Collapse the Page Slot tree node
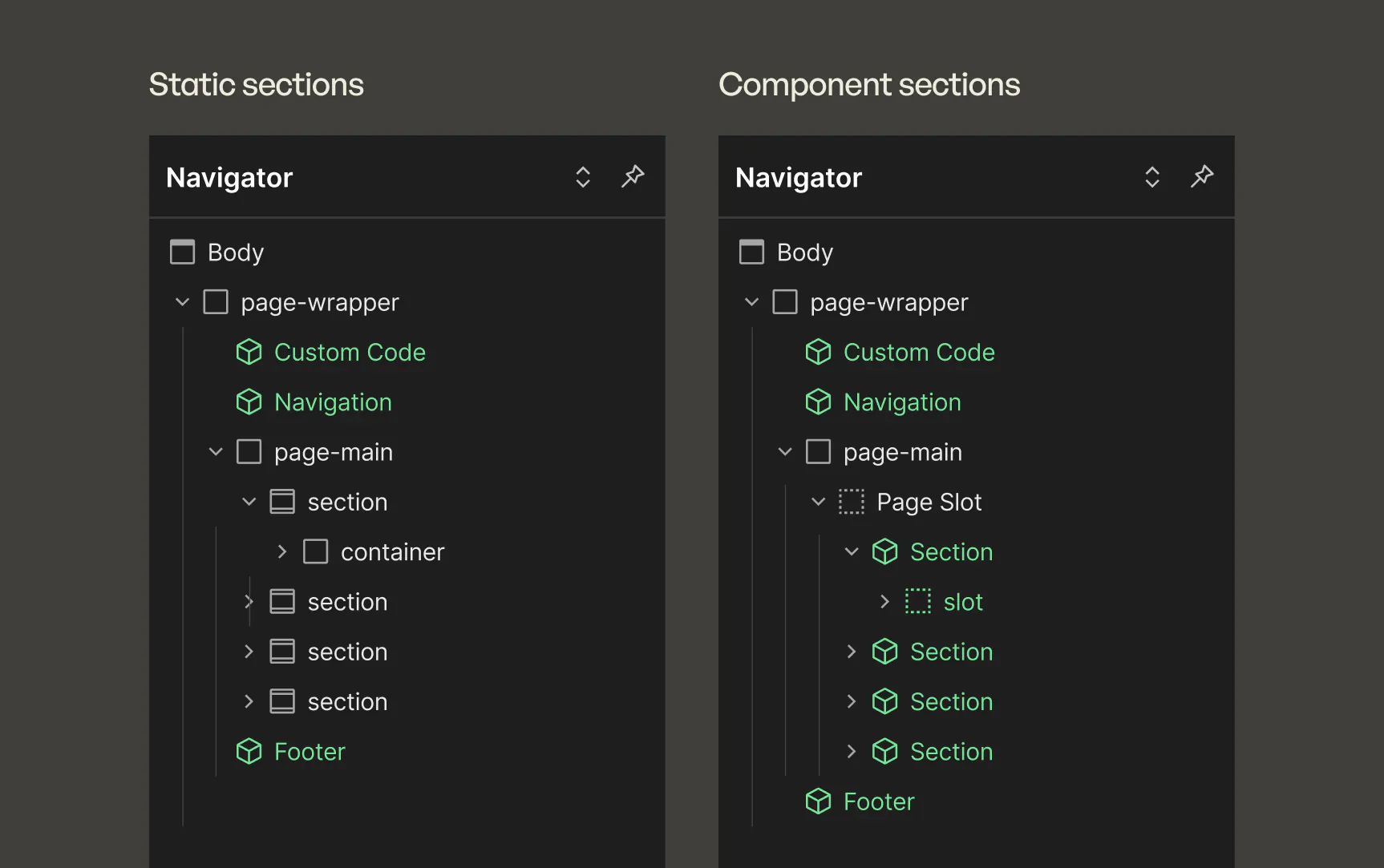This screenshot has height=868, width=1384. pos(818,502)
